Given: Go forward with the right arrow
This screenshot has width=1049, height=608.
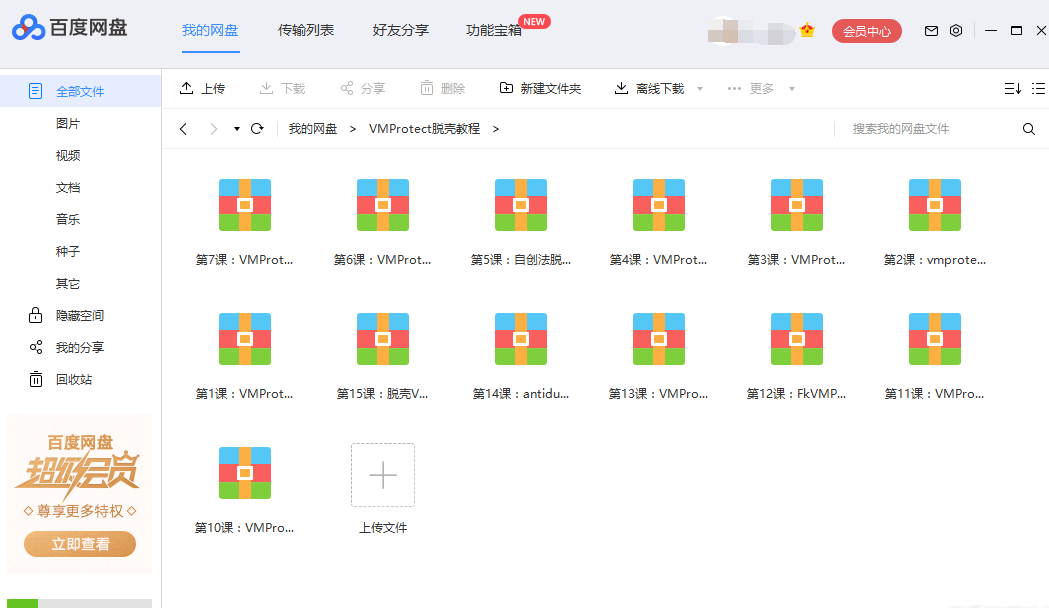Looking at the screenshot, I should [213, 128].
